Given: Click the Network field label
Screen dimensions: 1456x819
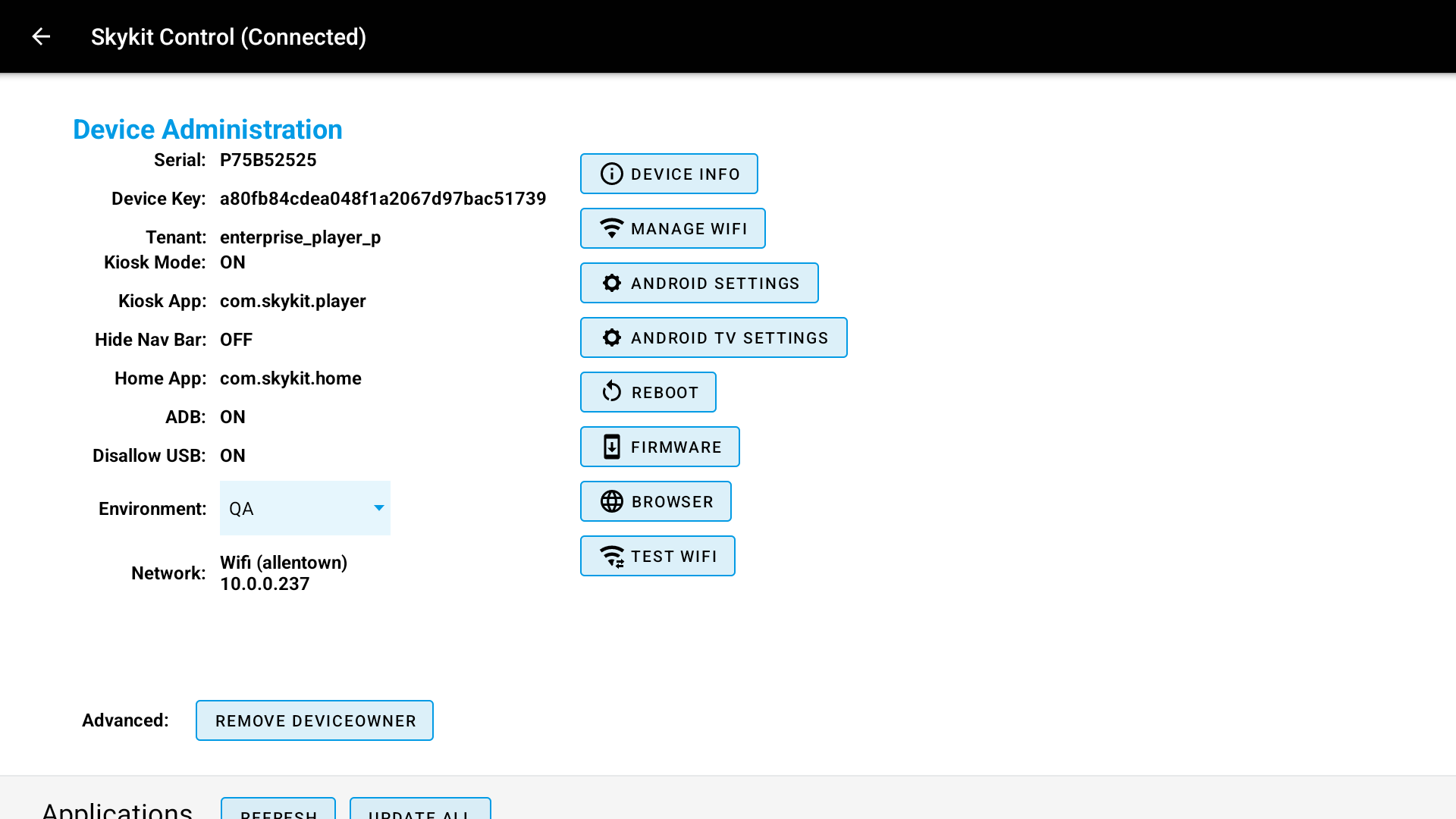Looking at the screenshot, I should [168, 573].
